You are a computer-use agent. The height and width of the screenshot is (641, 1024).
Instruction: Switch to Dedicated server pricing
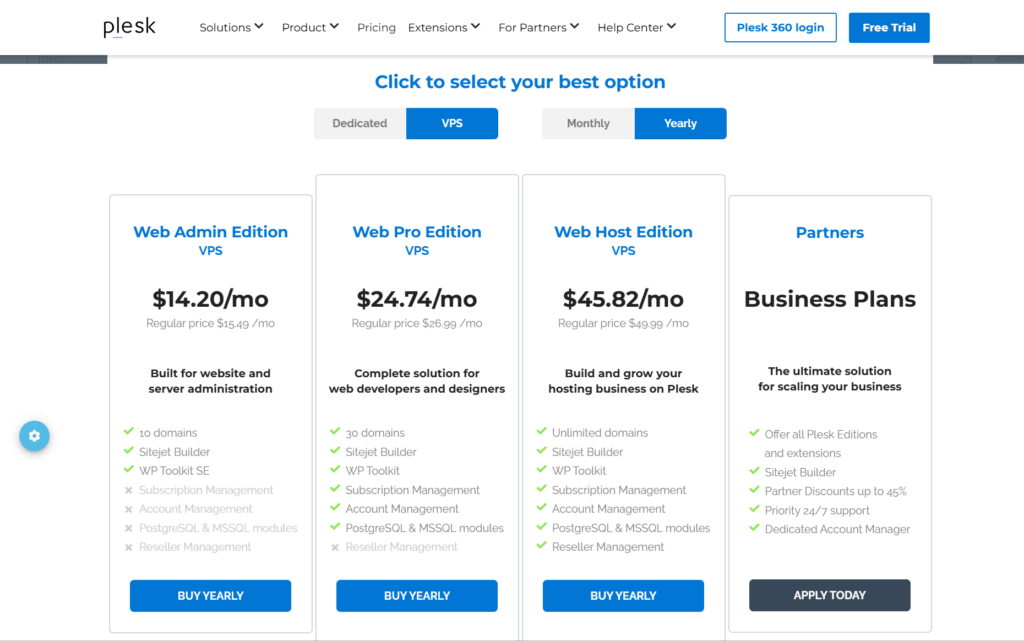[x=360, y=123]
